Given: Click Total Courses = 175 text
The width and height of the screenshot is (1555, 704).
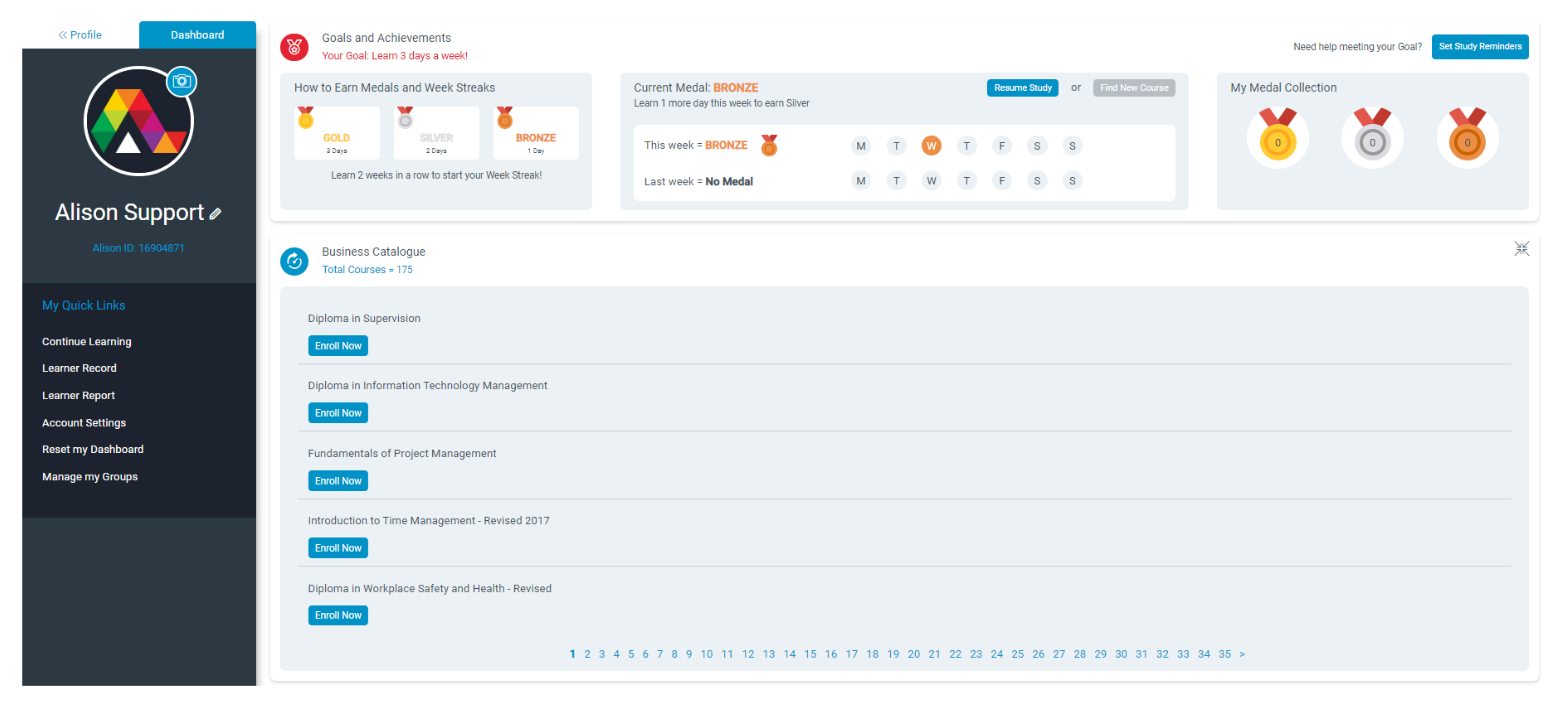Looking at the screenshot, I should pos(367,270).
